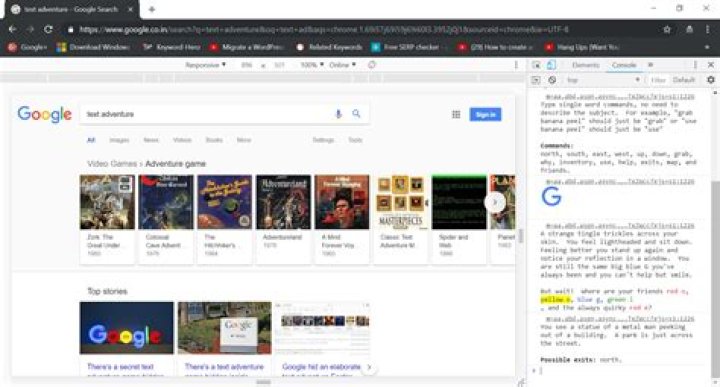Activate the inspect element picker icon

(x=536, y=65)
